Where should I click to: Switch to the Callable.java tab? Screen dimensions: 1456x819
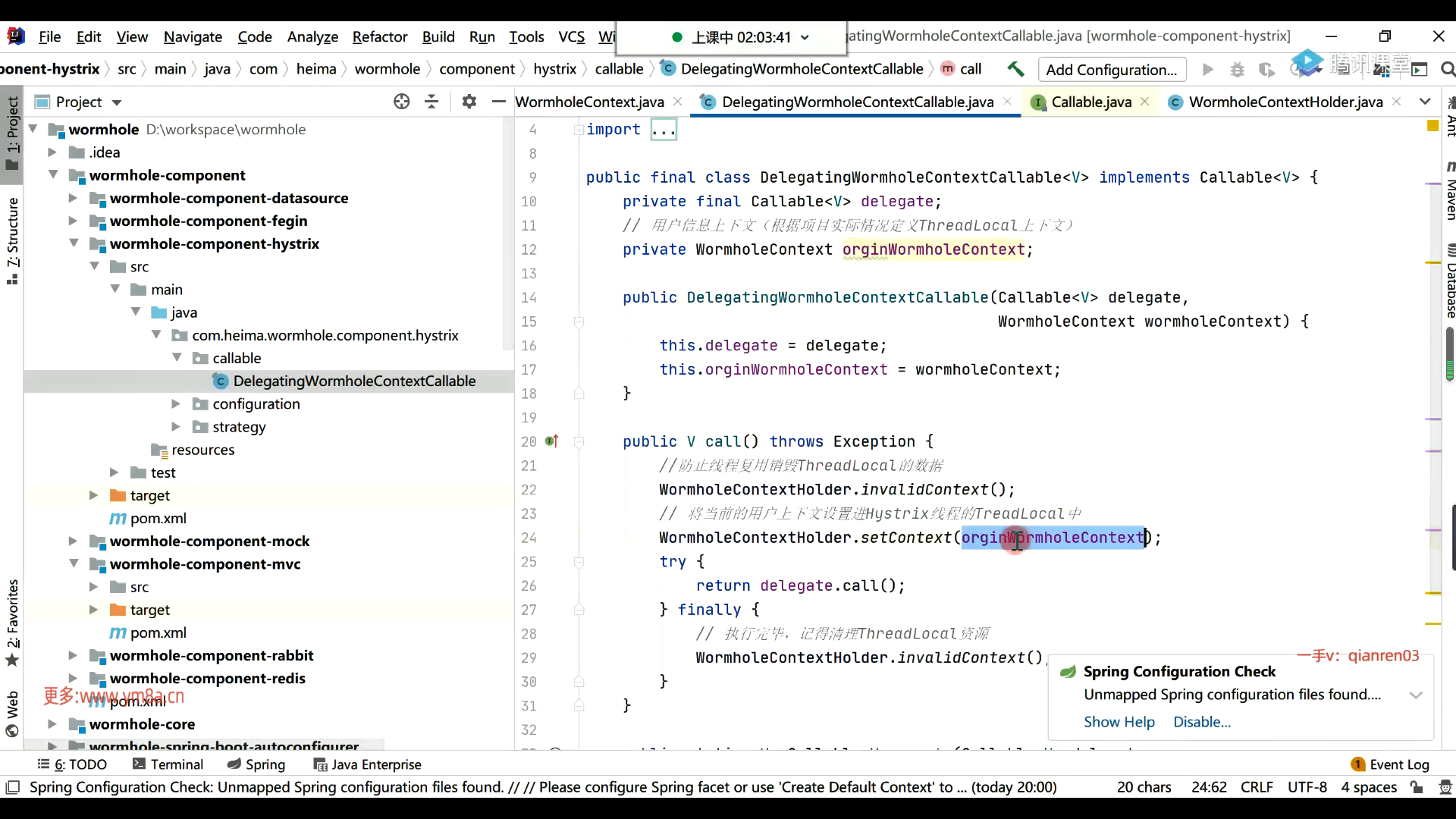click(x=1090, y=102)
